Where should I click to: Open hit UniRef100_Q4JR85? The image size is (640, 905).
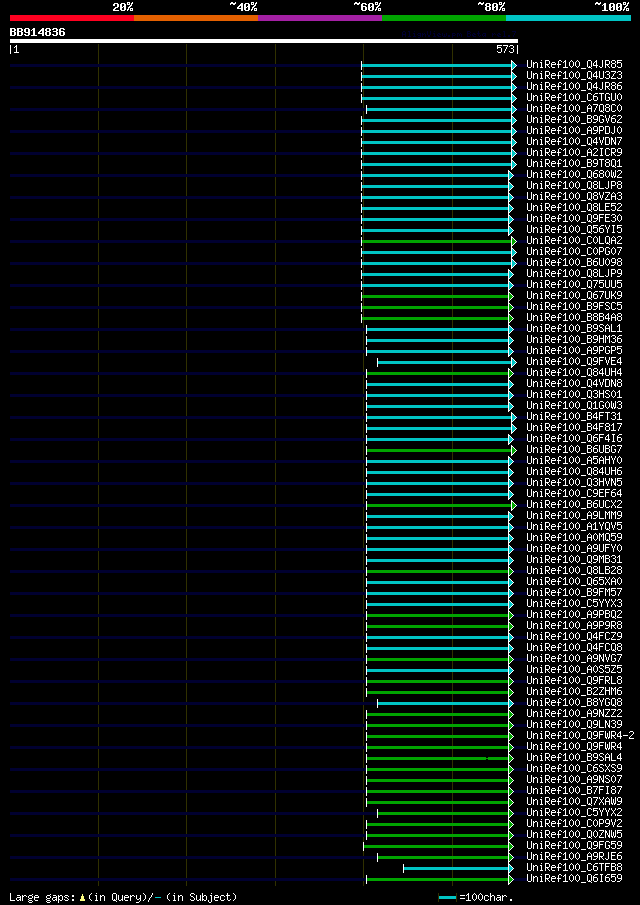574,65
